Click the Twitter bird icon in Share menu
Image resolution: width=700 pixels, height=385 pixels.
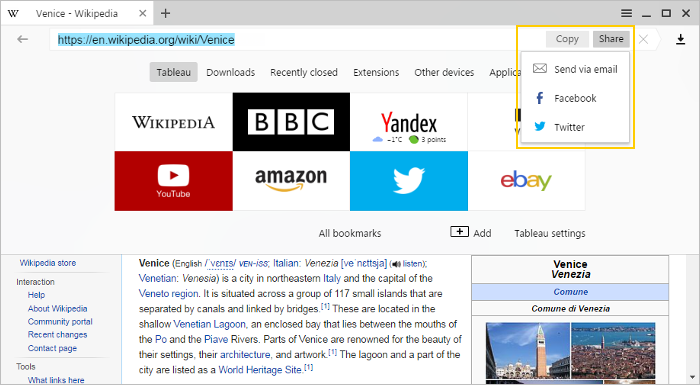click(540, 126)
